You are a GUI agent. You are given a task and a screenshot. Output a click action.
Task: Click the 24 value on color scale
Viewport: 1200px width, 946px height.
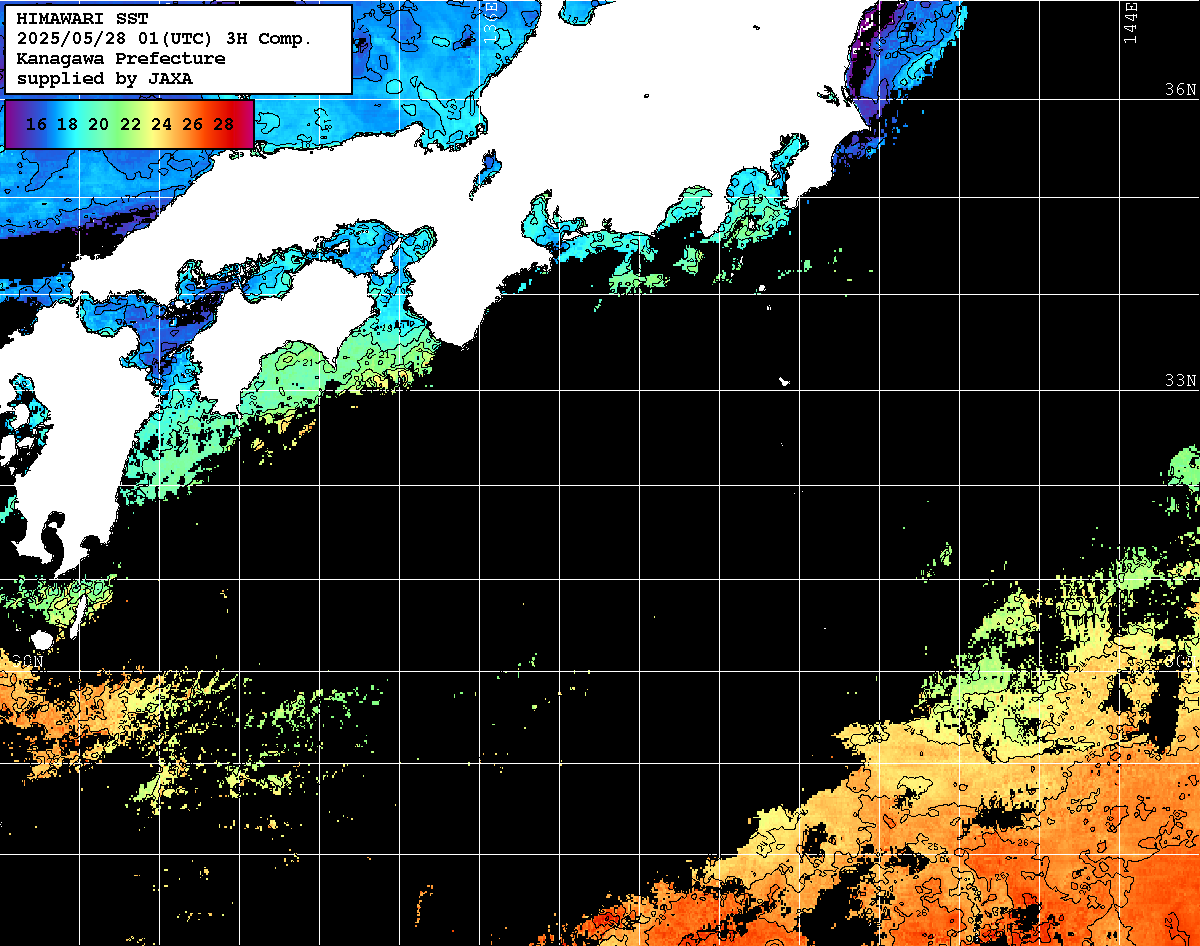(x=161, y=124)
